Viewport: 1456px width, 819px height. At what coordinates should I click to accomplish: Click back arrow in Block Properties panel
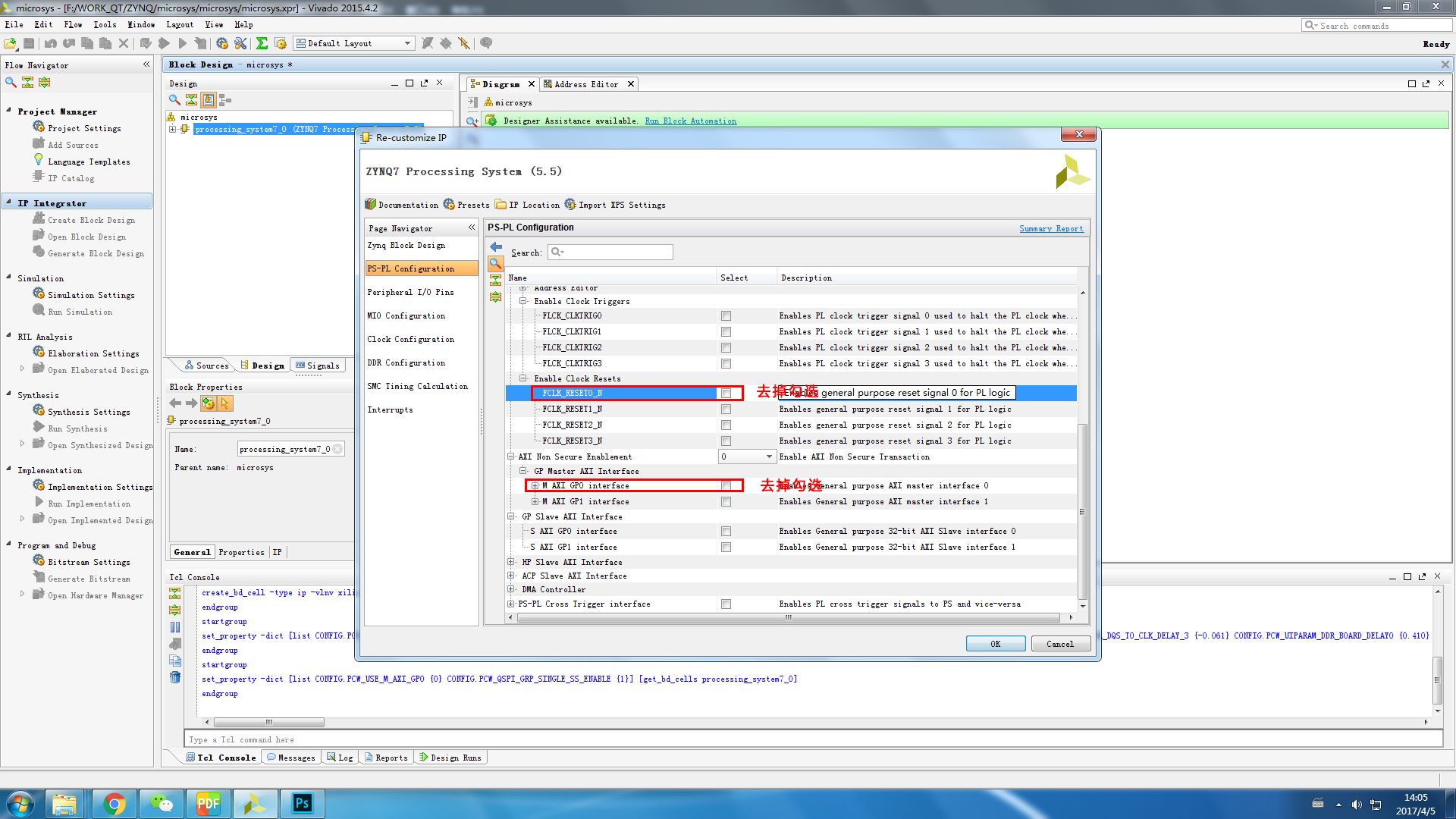tap(175, 403)
